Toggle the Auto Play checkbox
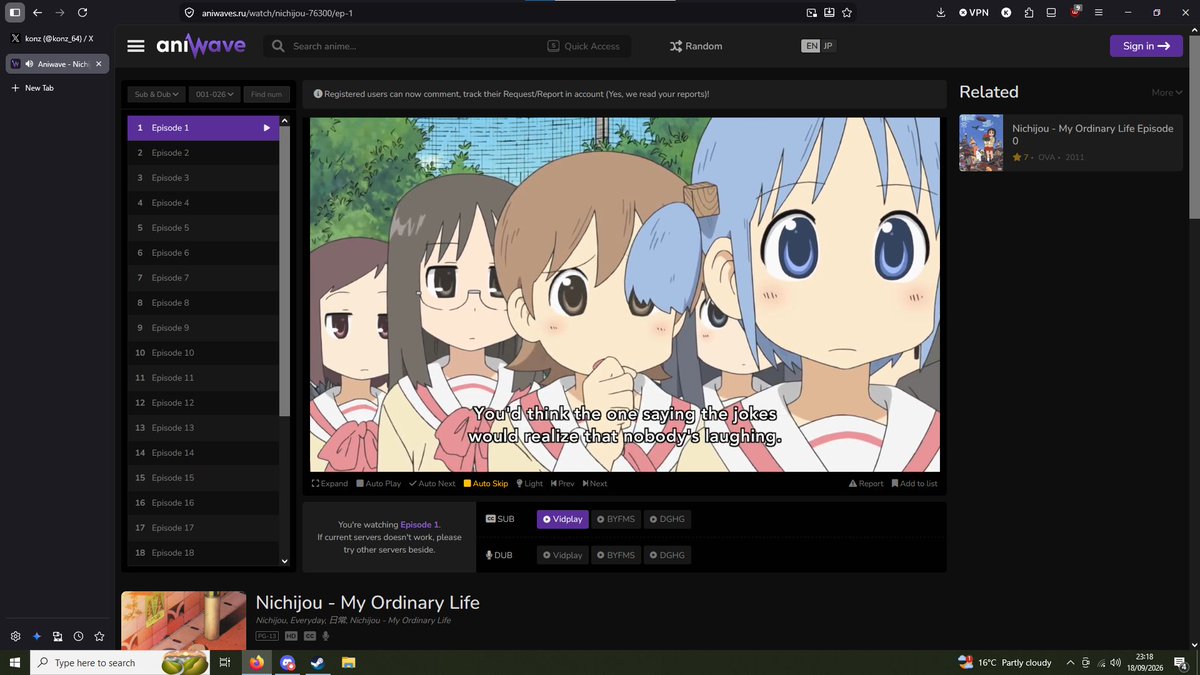This screenshot has height=675, width=1200. click(x=378, y=484)
